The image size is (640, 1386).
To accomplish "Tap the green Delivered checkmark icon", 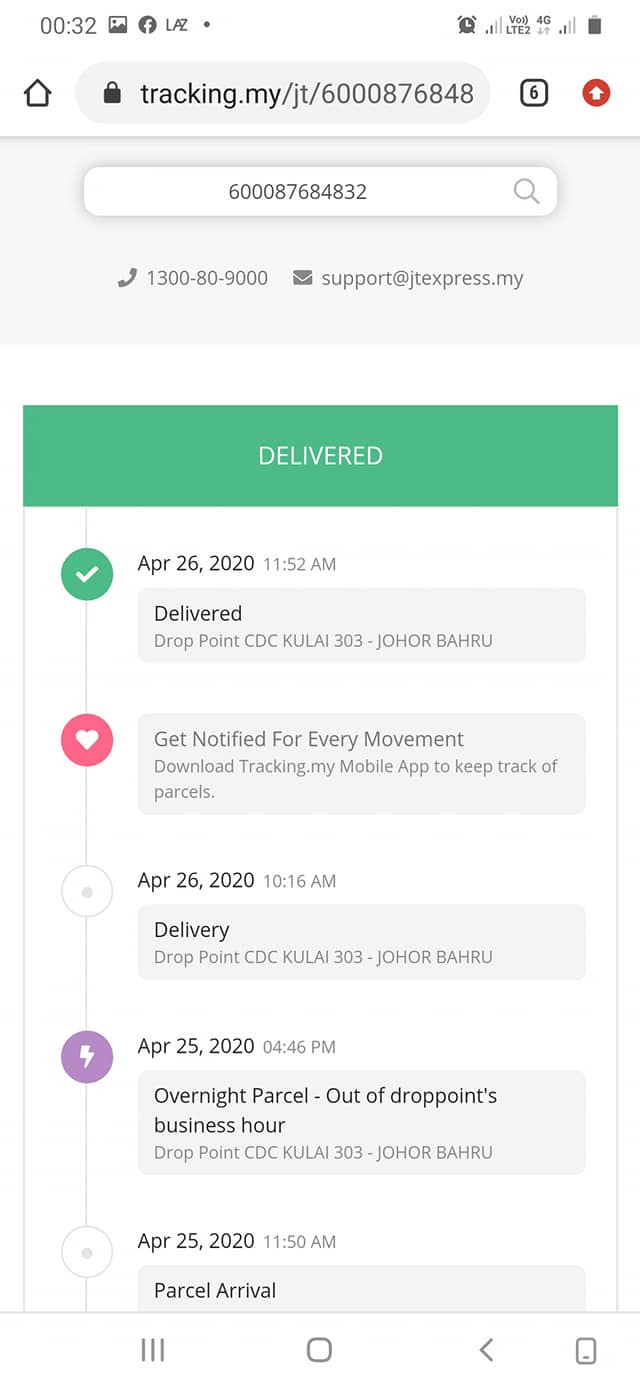I will tap(87, 574).
